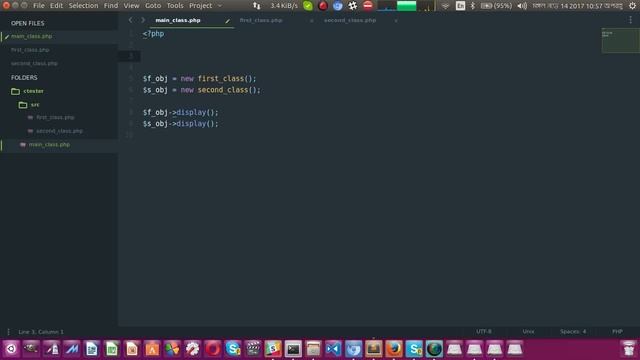Screen dimensions: 640x360
Task: Open the Find menu
Action: click(x=111, y=6)
